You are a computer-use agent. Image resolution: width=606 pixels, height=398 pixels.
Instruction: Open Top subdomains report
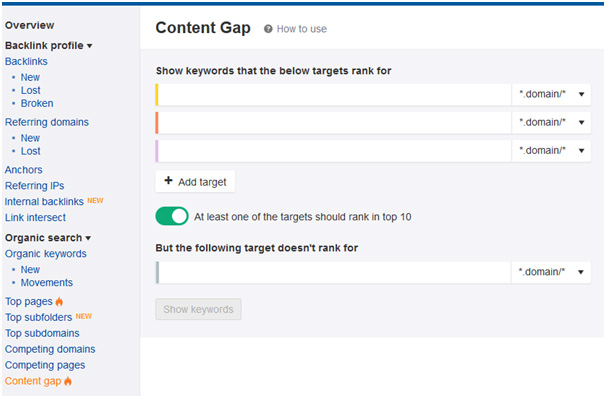(42, 333)
